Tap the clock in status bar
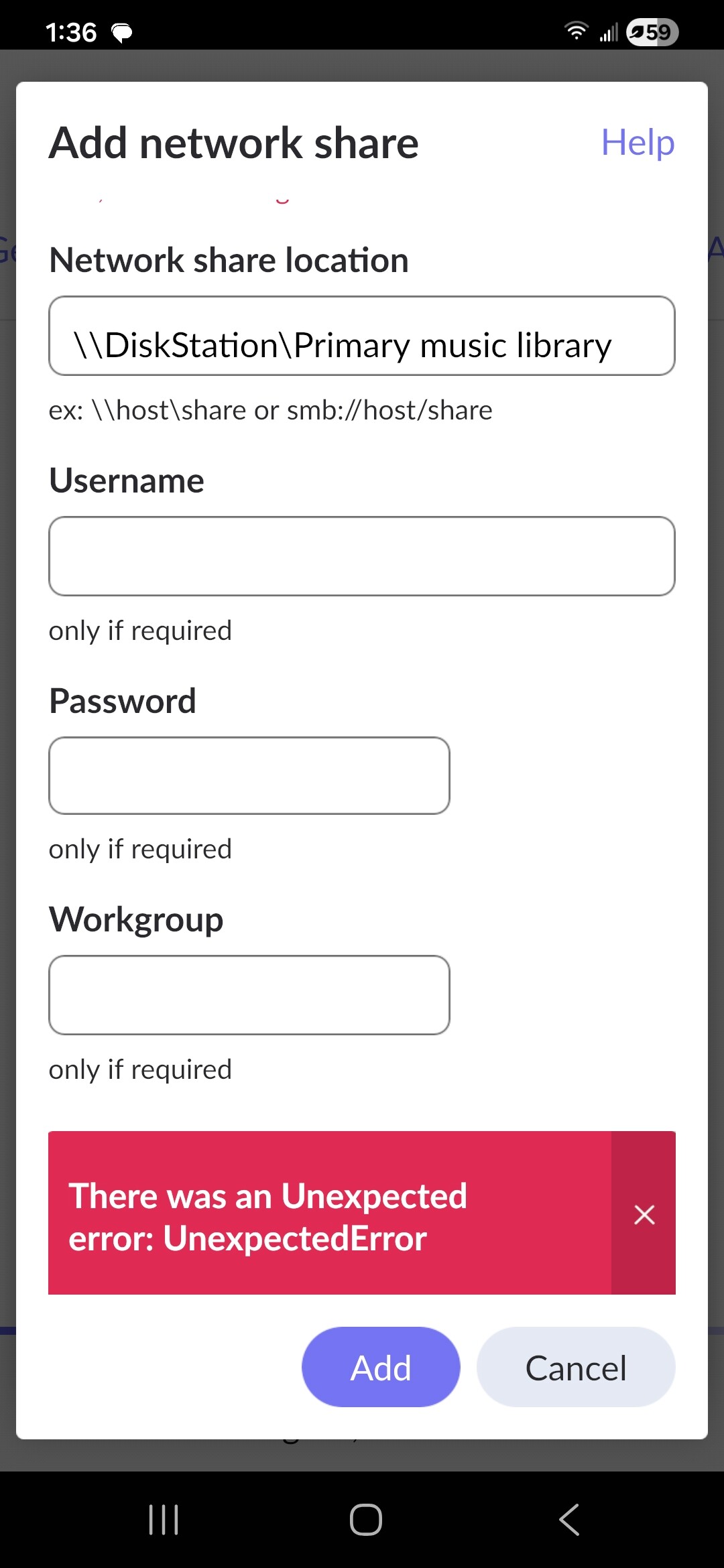Screen dimensions: 724x1568 71,32
